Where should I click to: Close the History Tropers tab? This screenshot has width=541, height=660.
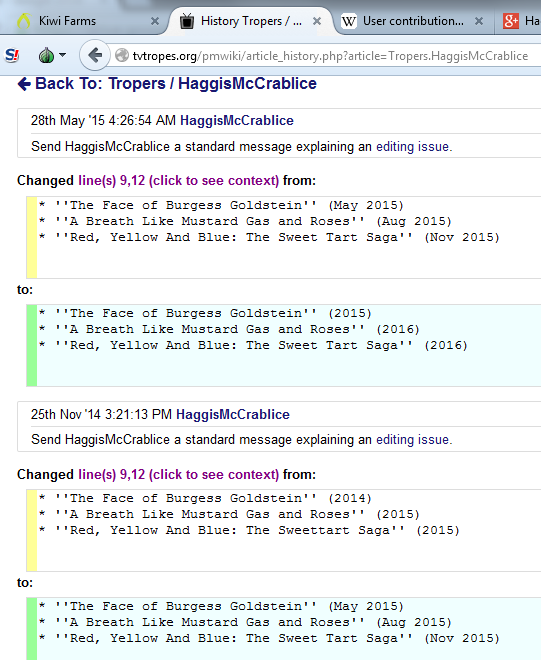tap(317, 21)
